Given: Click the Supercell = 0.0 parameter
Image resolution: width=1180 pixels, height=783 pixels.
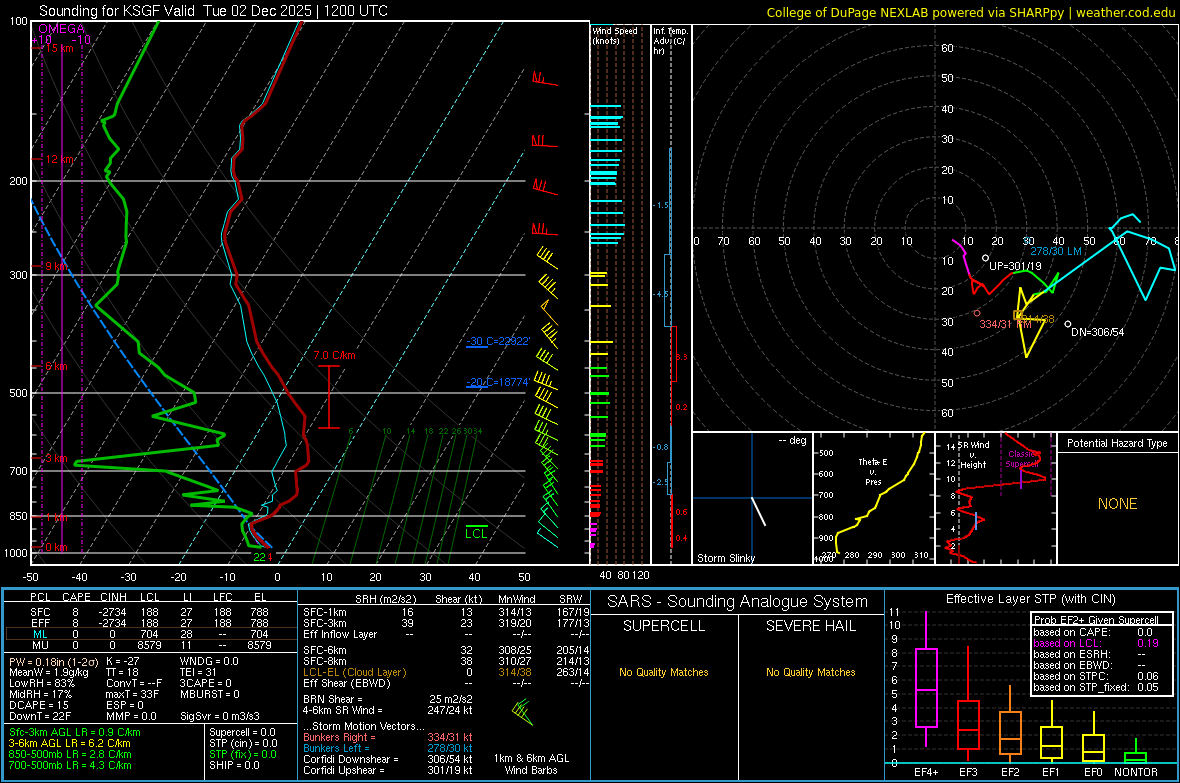Looking at the screenshot, I should coord(242,732).
